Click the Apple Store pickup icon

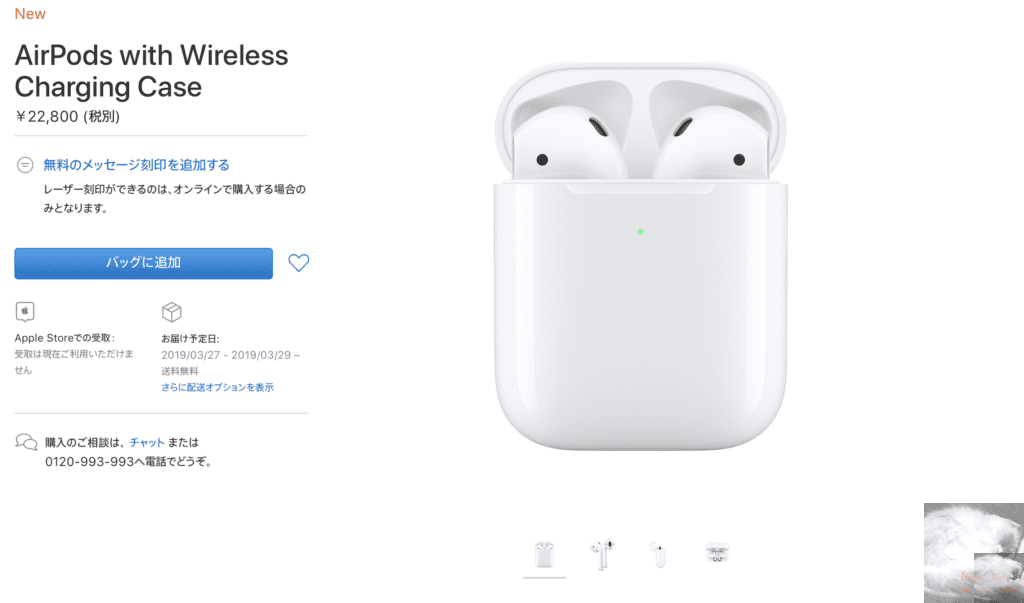tap(25, 312)
